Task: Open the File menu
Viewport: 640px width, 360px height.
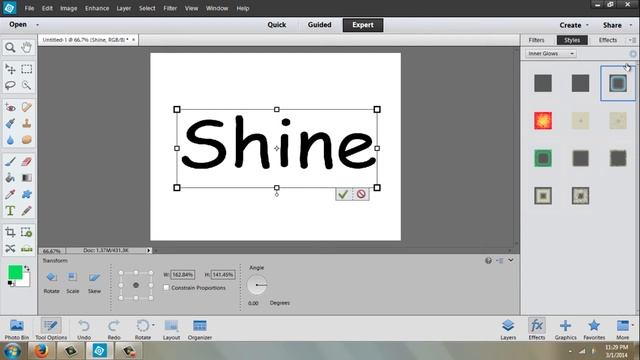Action: click(x=29, y=8)
